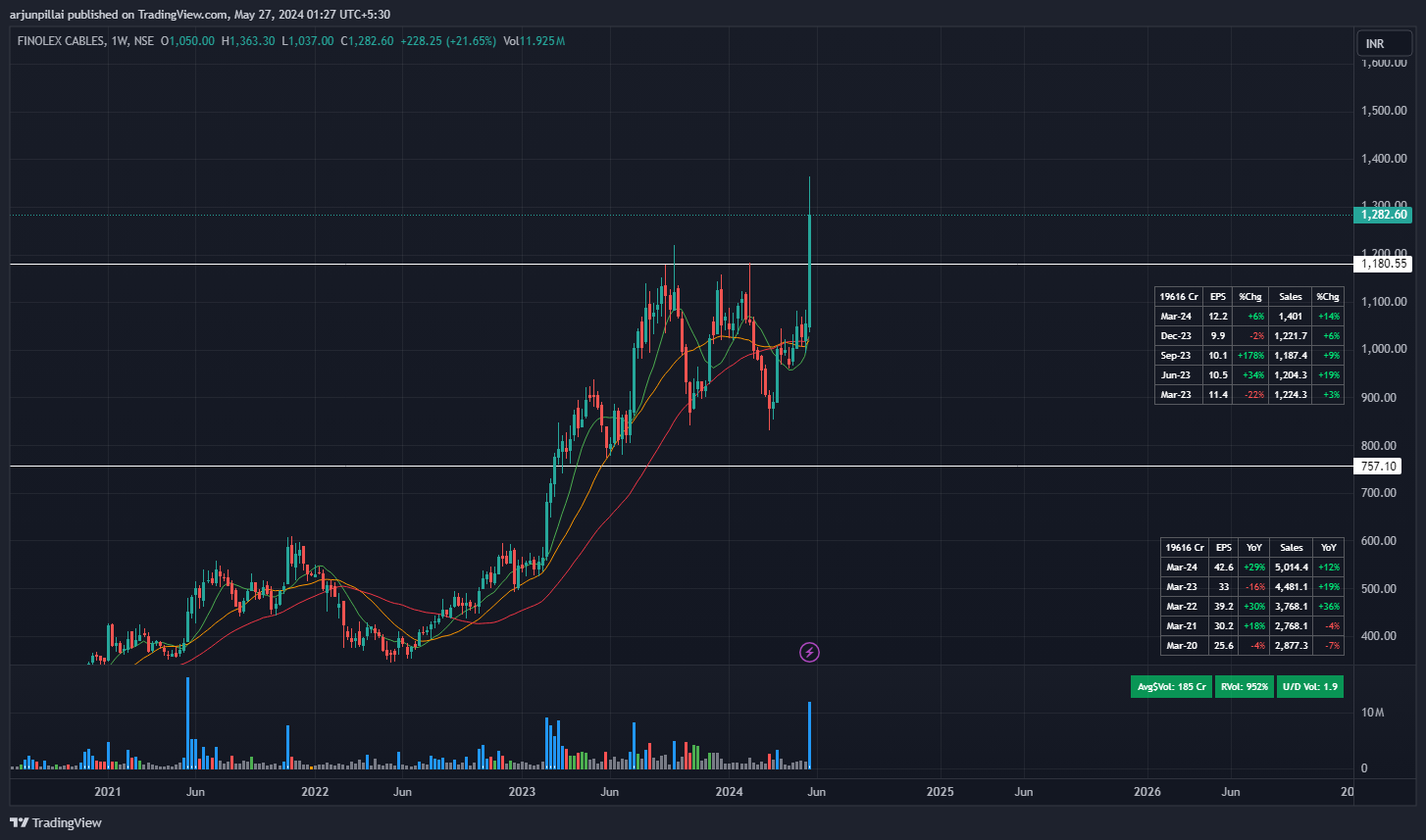Click the 2024 label on time axis

[730, 791]
